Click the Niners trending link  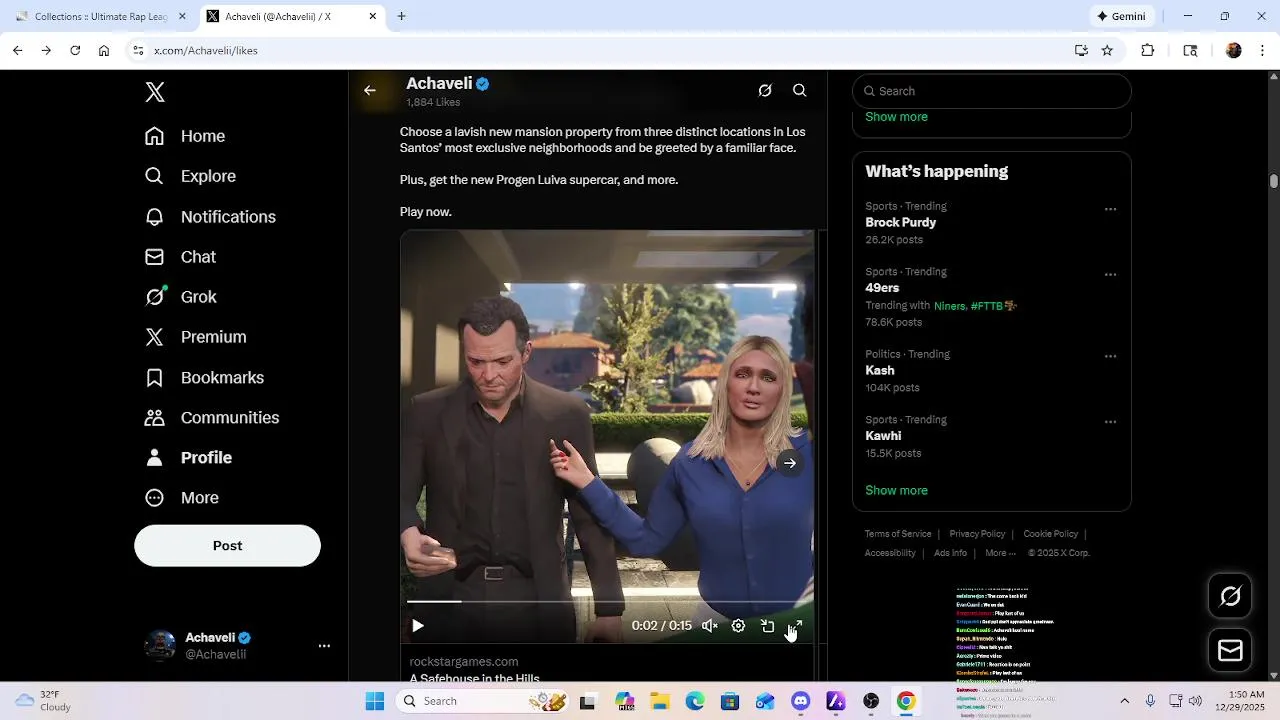pyautogui.click(x=950, y=306)
